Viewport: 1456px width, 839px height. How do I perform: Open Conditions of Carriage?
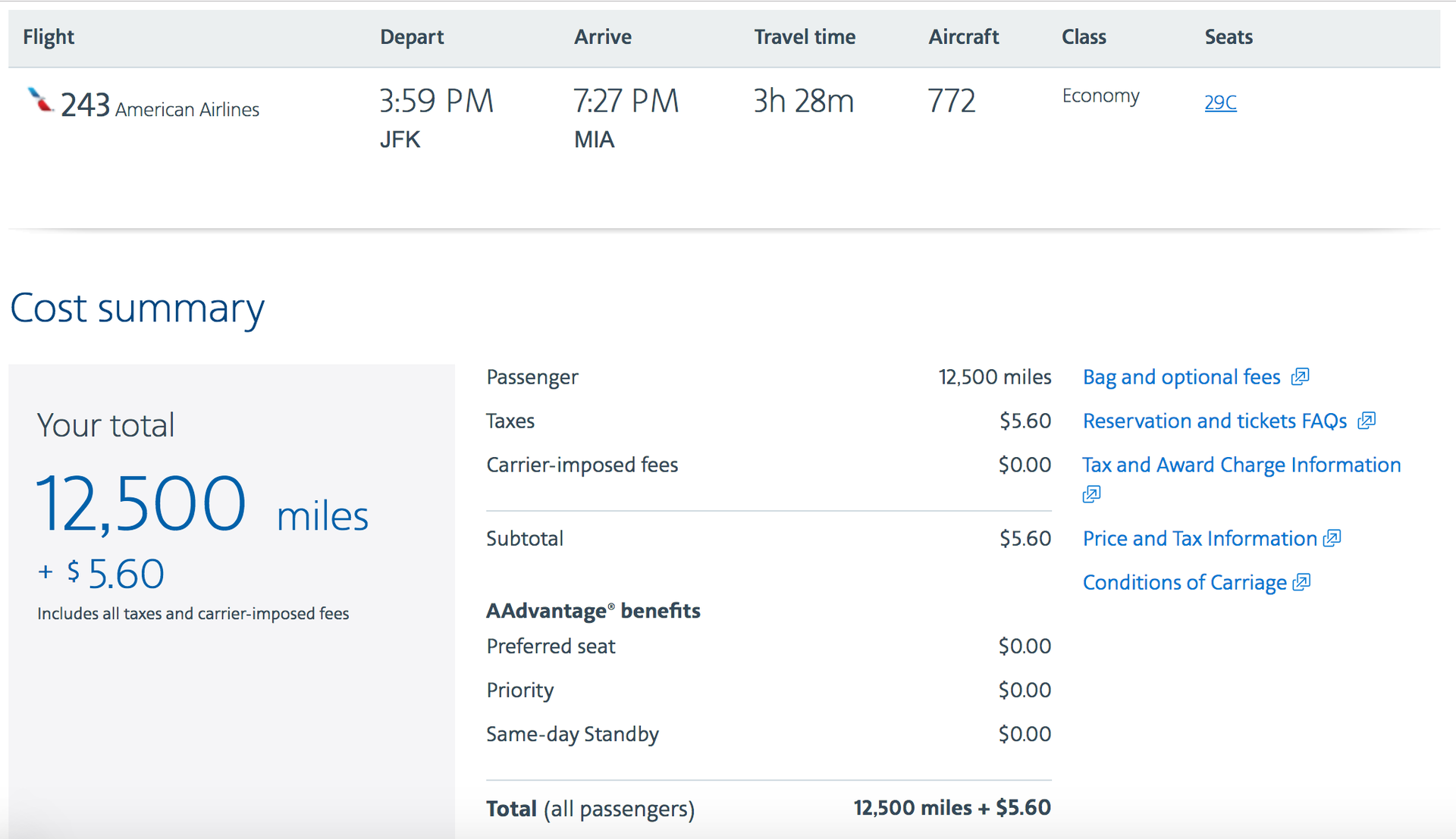1185,582
